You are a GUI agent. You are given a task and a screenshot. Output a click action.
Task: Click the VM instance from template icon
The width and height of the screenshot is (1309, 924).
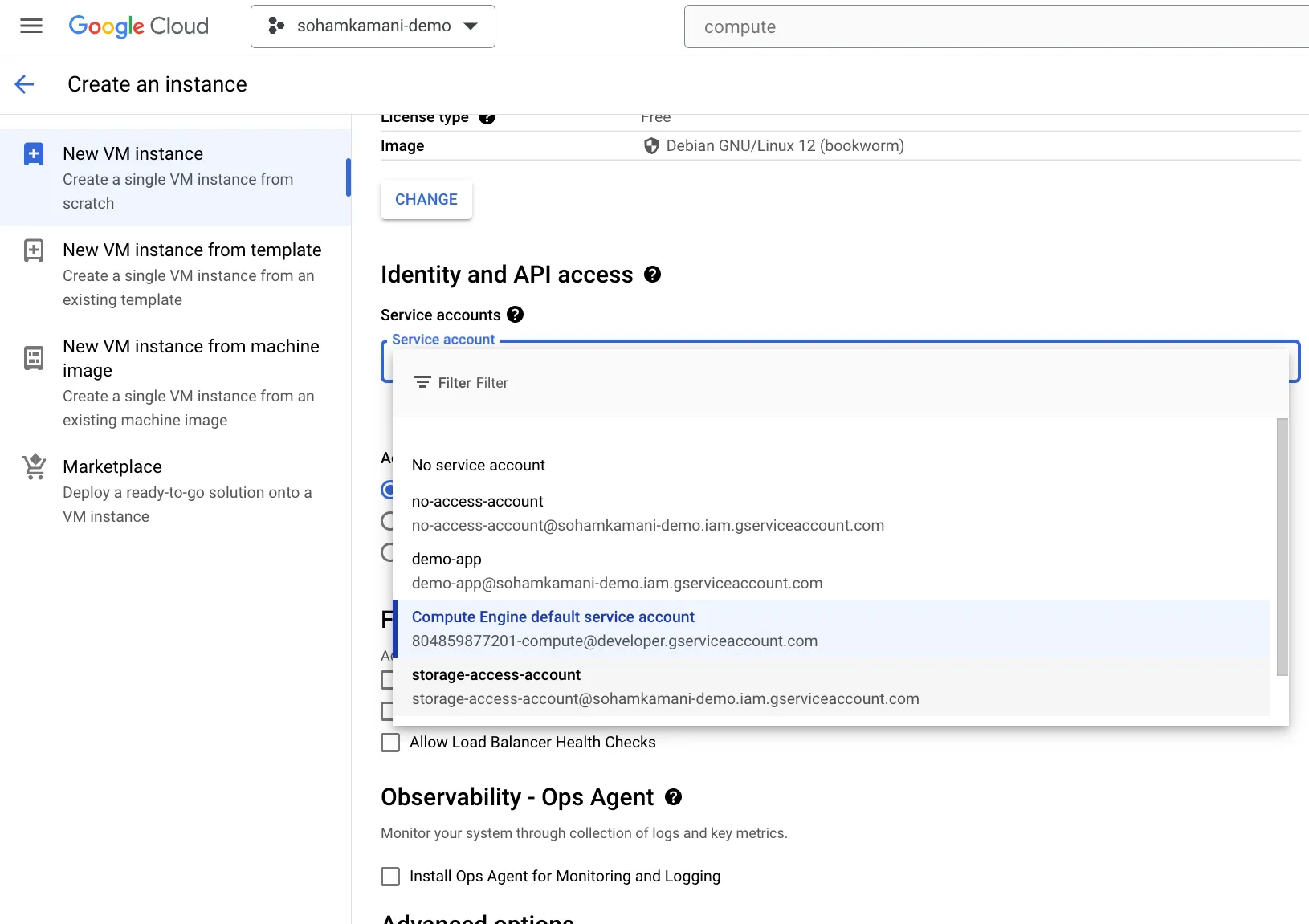(34, 250)
